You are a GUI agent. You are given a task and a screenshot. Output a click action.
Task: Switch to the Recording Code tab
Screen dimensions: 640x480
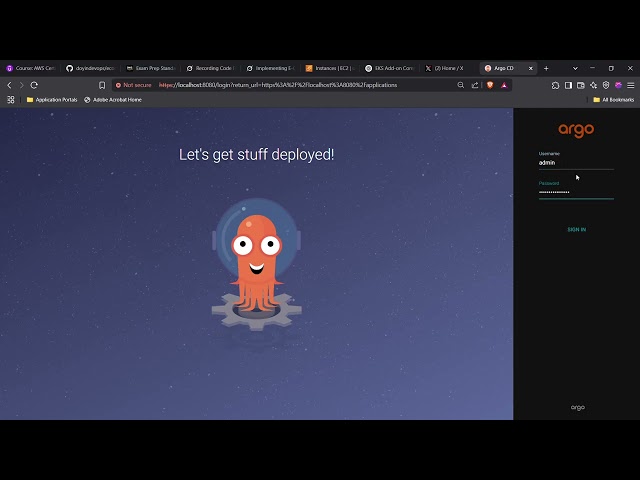(x=211, y=68)
